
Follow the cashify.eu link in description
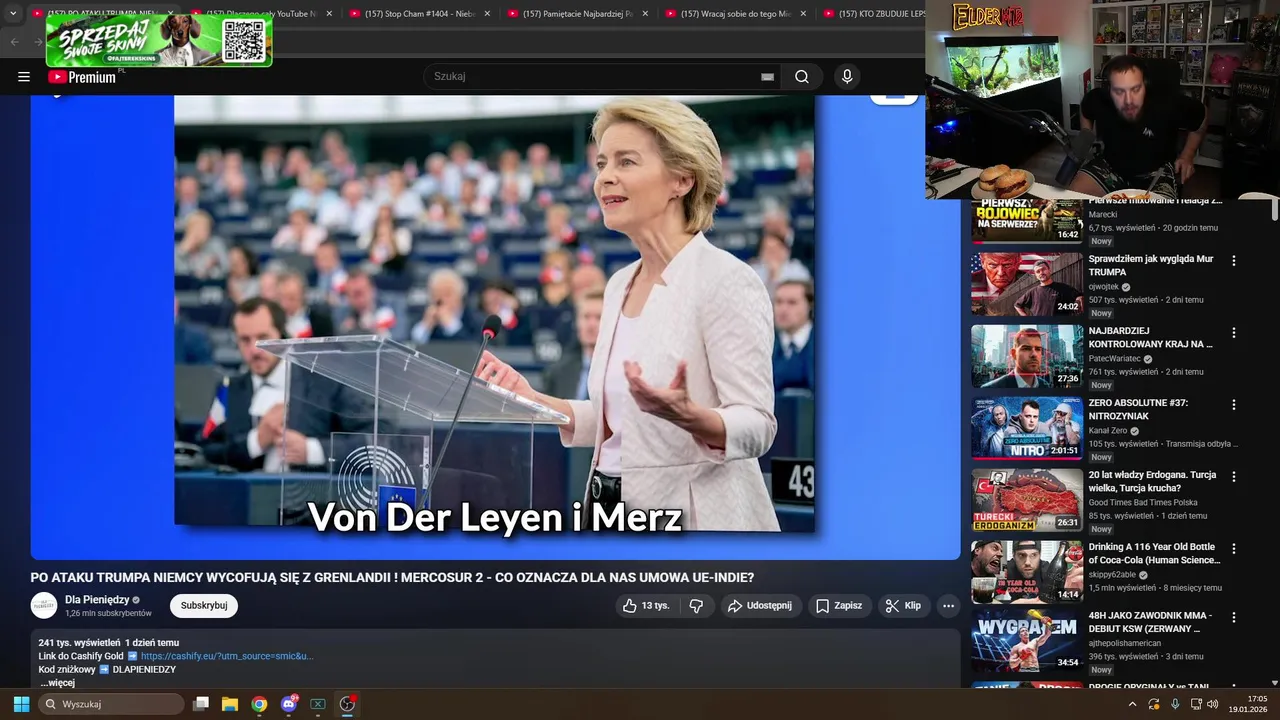click(x=227, y=657)
